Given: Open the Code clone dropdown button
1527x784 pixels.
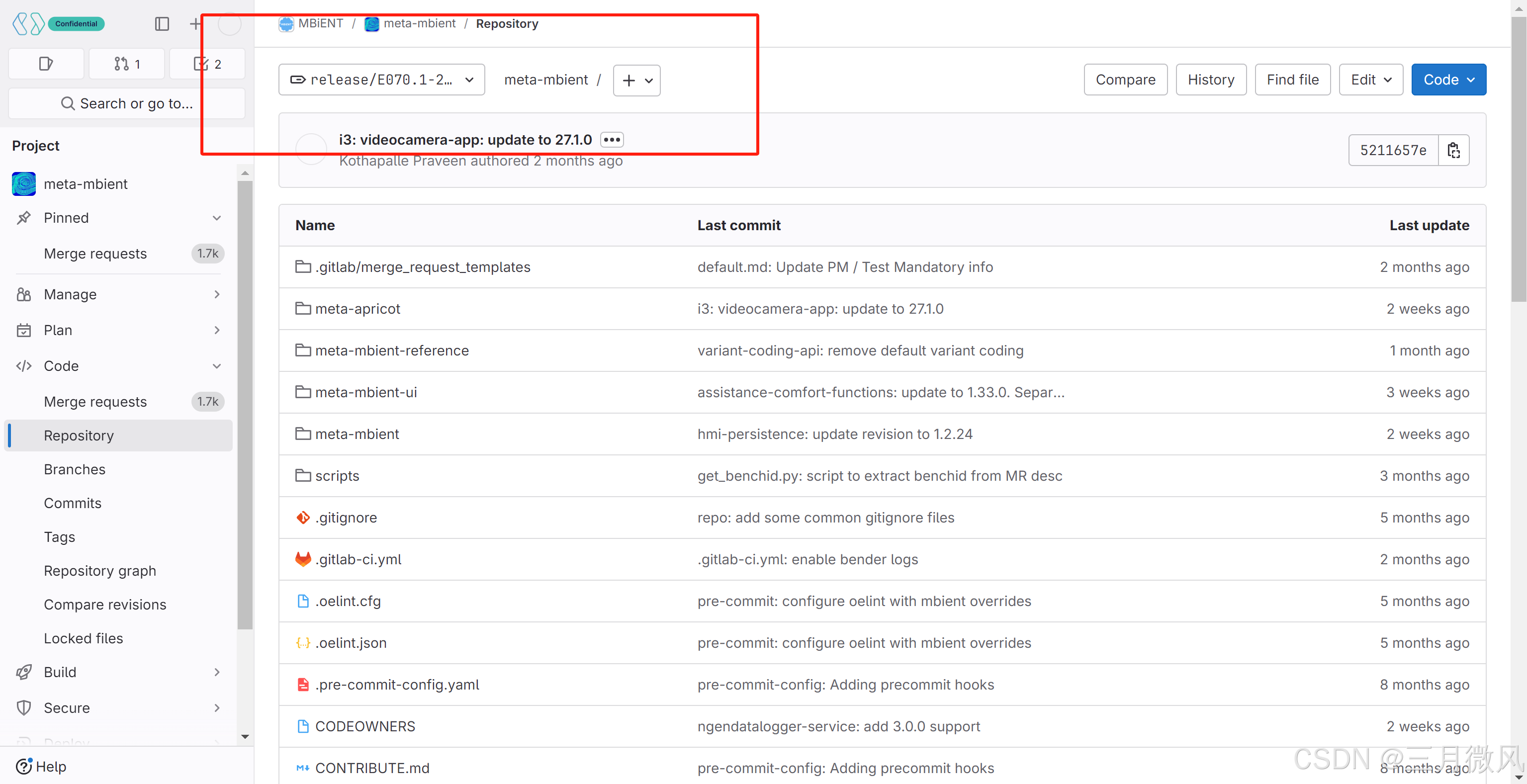Looking at the screenshot, I should 1448,80.
